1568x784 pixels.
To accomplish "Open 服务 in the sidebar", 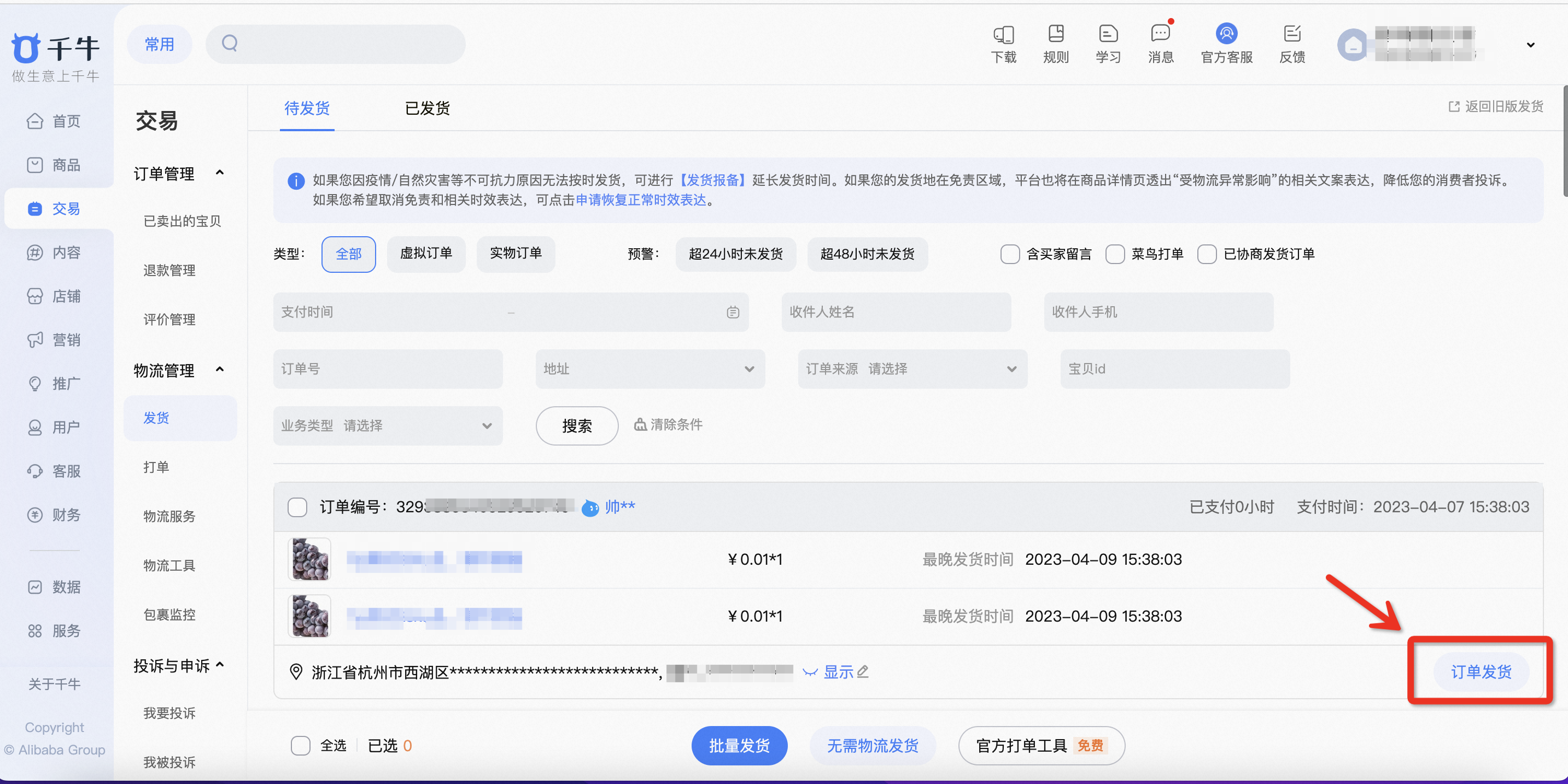I will coord(54,630).
